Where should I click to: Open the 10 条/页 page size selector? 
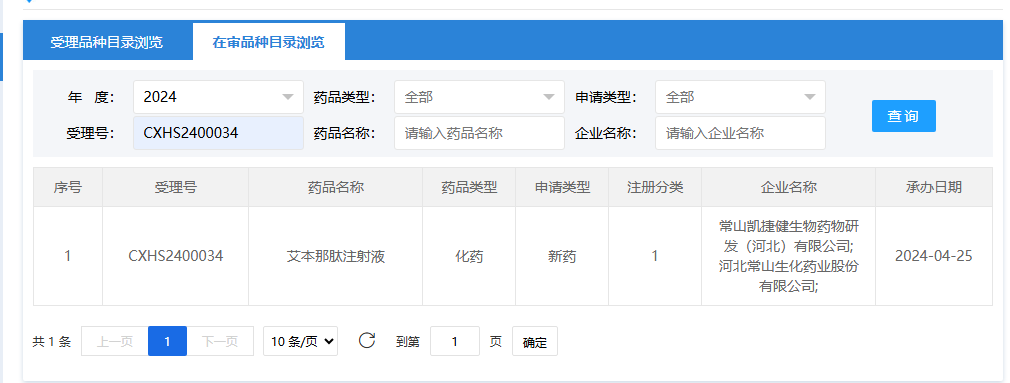tap(300, 341)
